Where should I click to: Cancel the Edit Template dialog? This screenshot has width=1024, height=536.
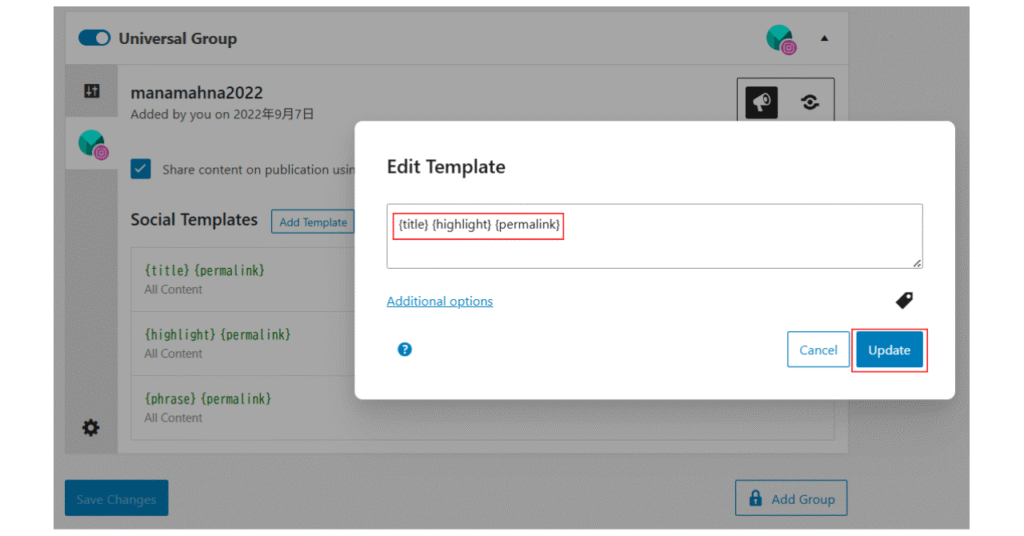click(x=818, y=350)
